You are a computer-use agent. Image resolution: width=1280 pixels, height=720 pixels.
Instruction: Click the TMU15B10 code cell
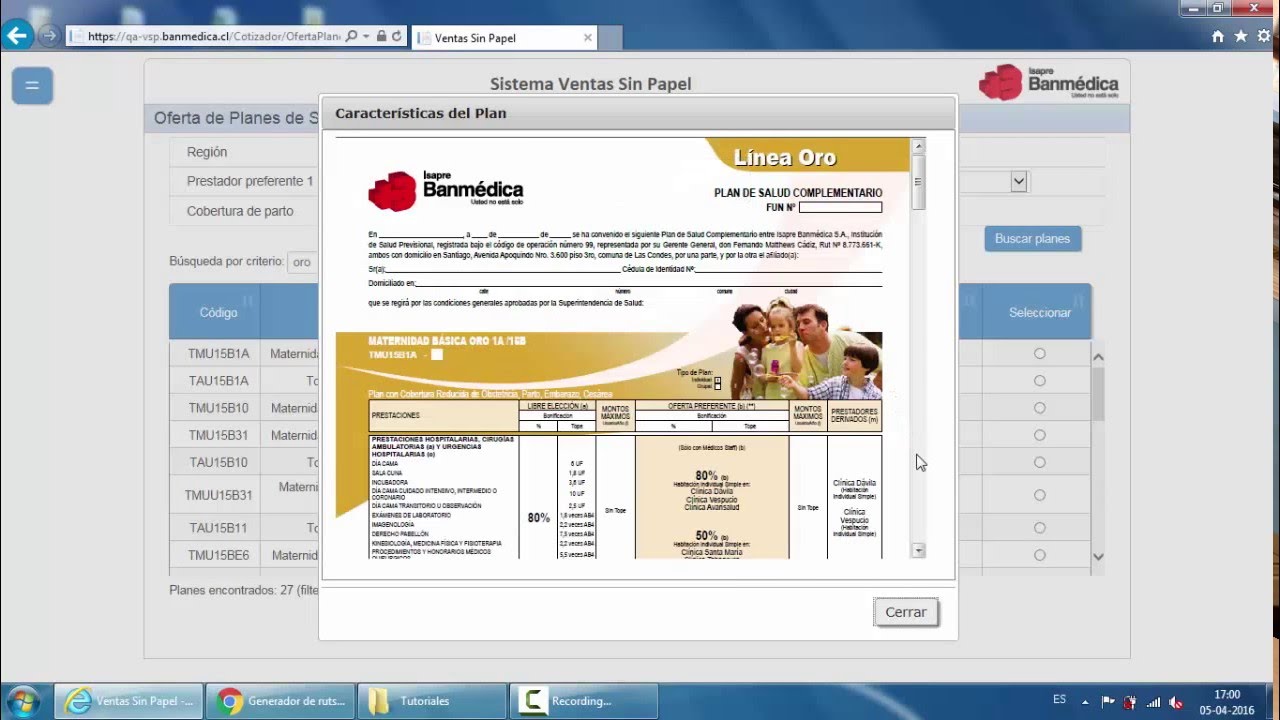point(218,407)
